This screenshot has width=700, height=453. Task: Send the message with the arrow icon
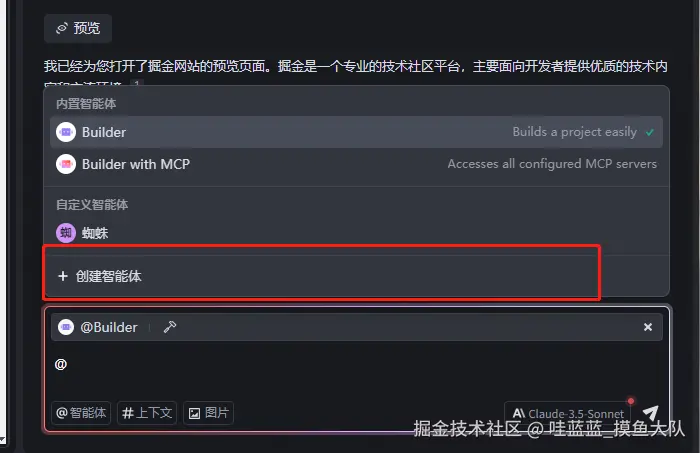[x=651, y=413]
